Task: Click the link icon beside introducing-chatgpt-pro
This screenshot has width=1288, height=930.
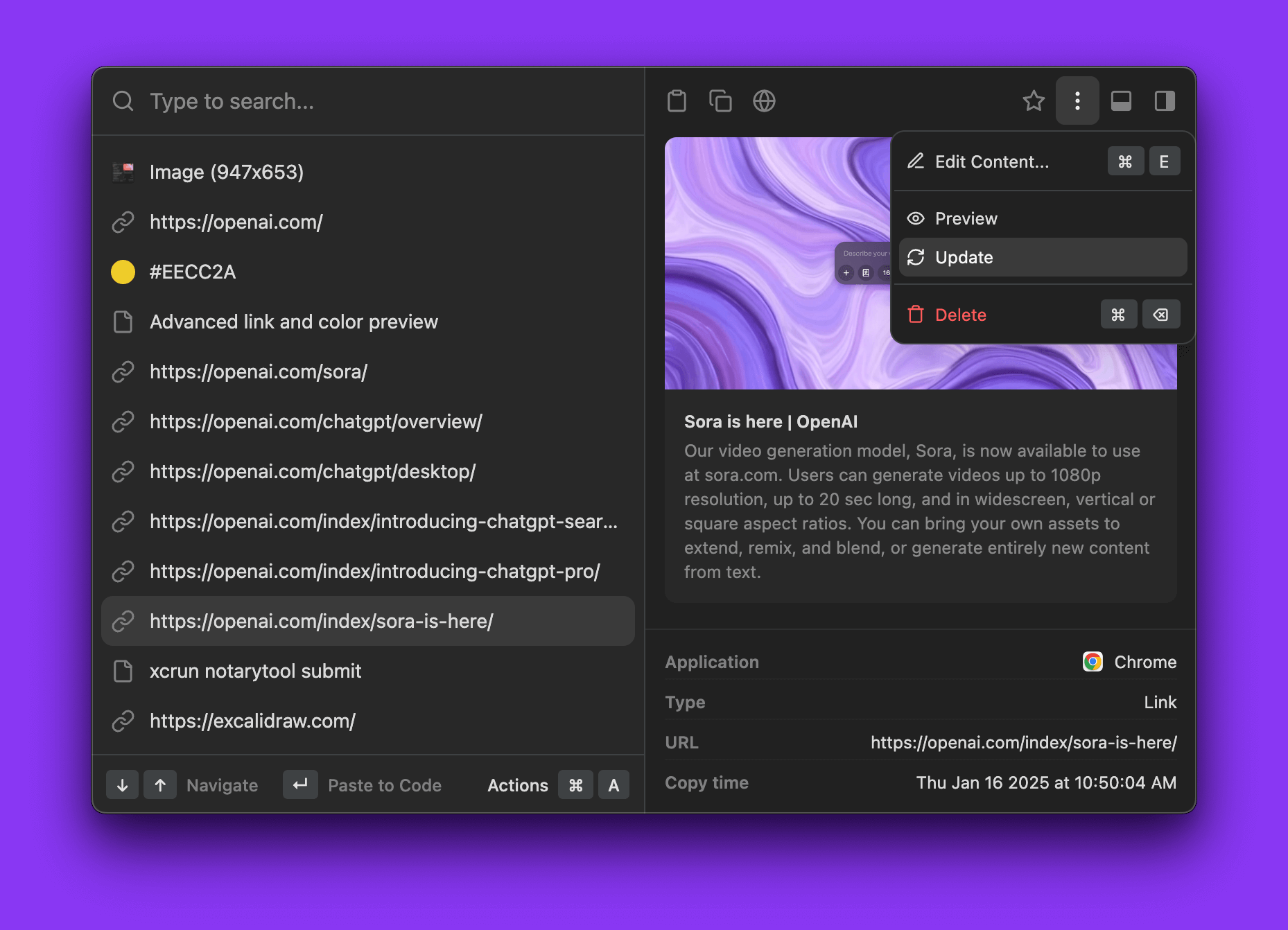Action: click(123, 571)
